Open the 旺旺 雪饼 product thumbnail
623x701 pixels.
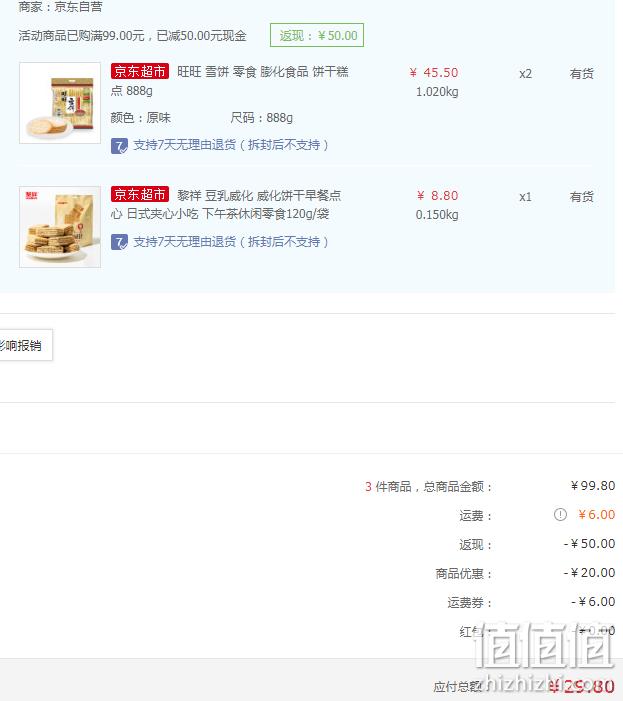[x=60, y=103]
